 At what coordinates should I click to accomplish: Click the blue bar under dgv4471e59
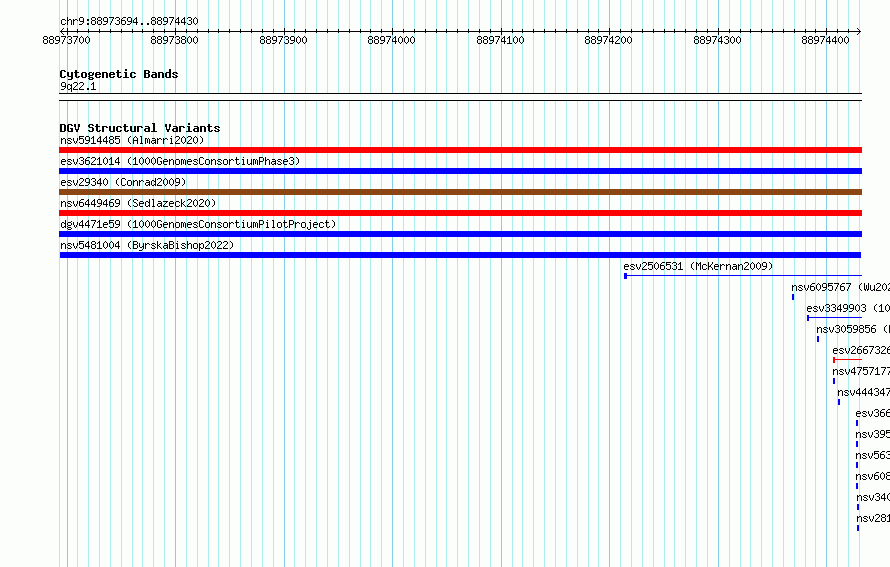[460, 234]
